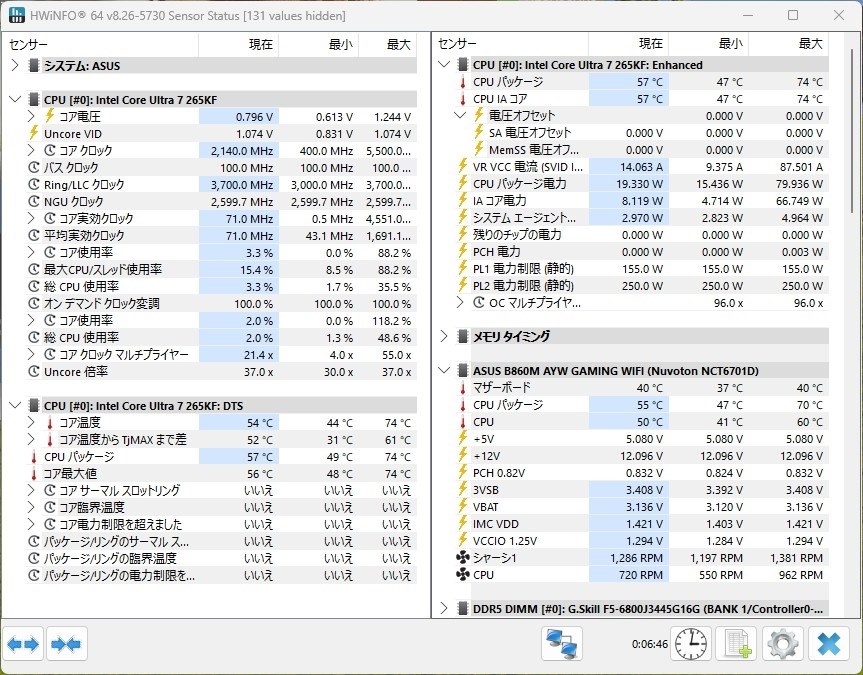Select the 最大CPU/スレッド使用率 row
This screenshot has height=675, width=863.
tap(221, 270)
